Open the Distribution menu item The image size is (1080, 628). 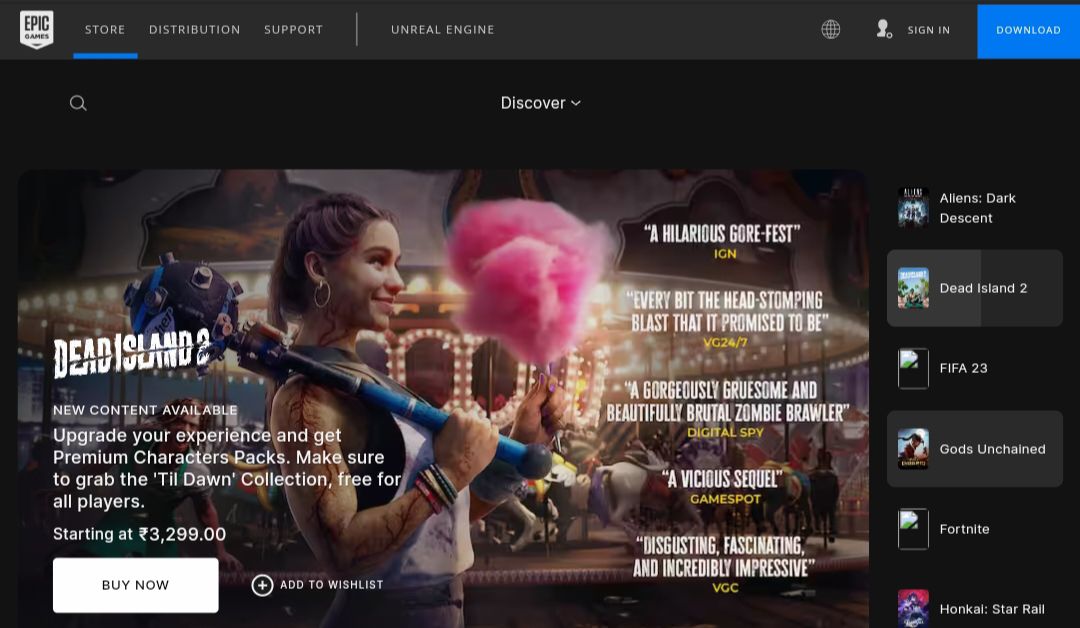click(195, 30)
